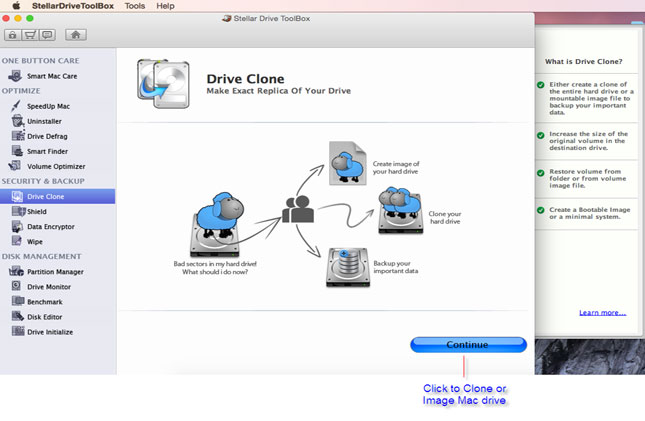Click the Disk Editor icon
The image size is (645, 421).
tap(18, 316)
